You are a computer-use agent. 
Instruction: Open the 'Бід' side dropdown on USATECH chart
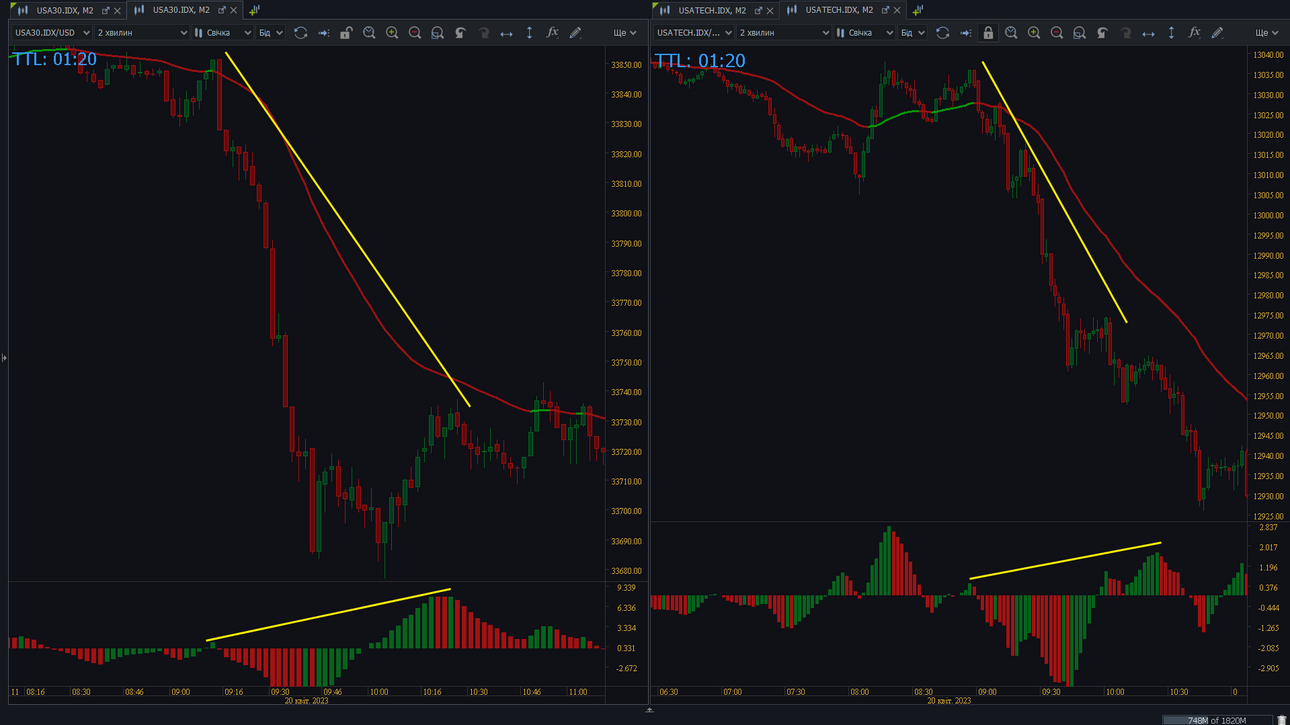tap(913, 33)
